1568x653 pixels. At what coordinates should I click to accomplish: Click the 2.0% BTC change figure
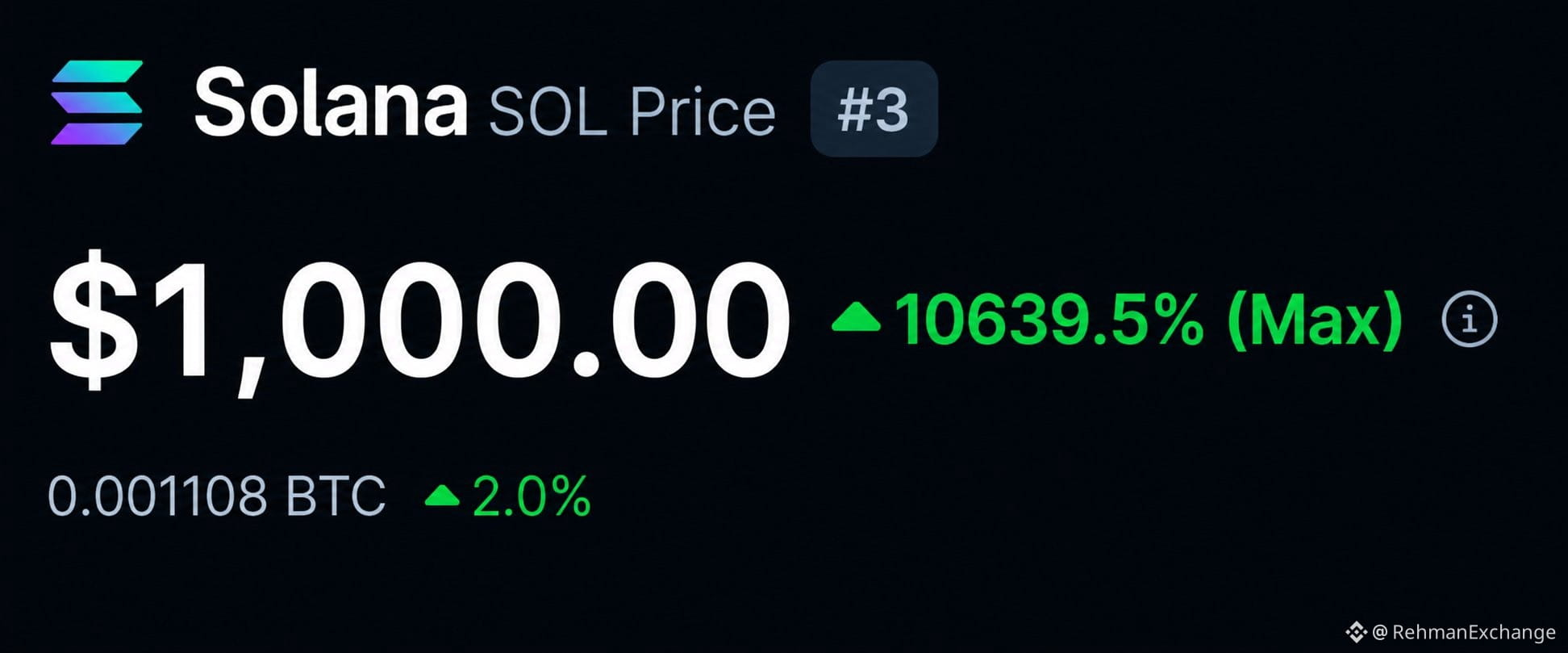point(532,496)
